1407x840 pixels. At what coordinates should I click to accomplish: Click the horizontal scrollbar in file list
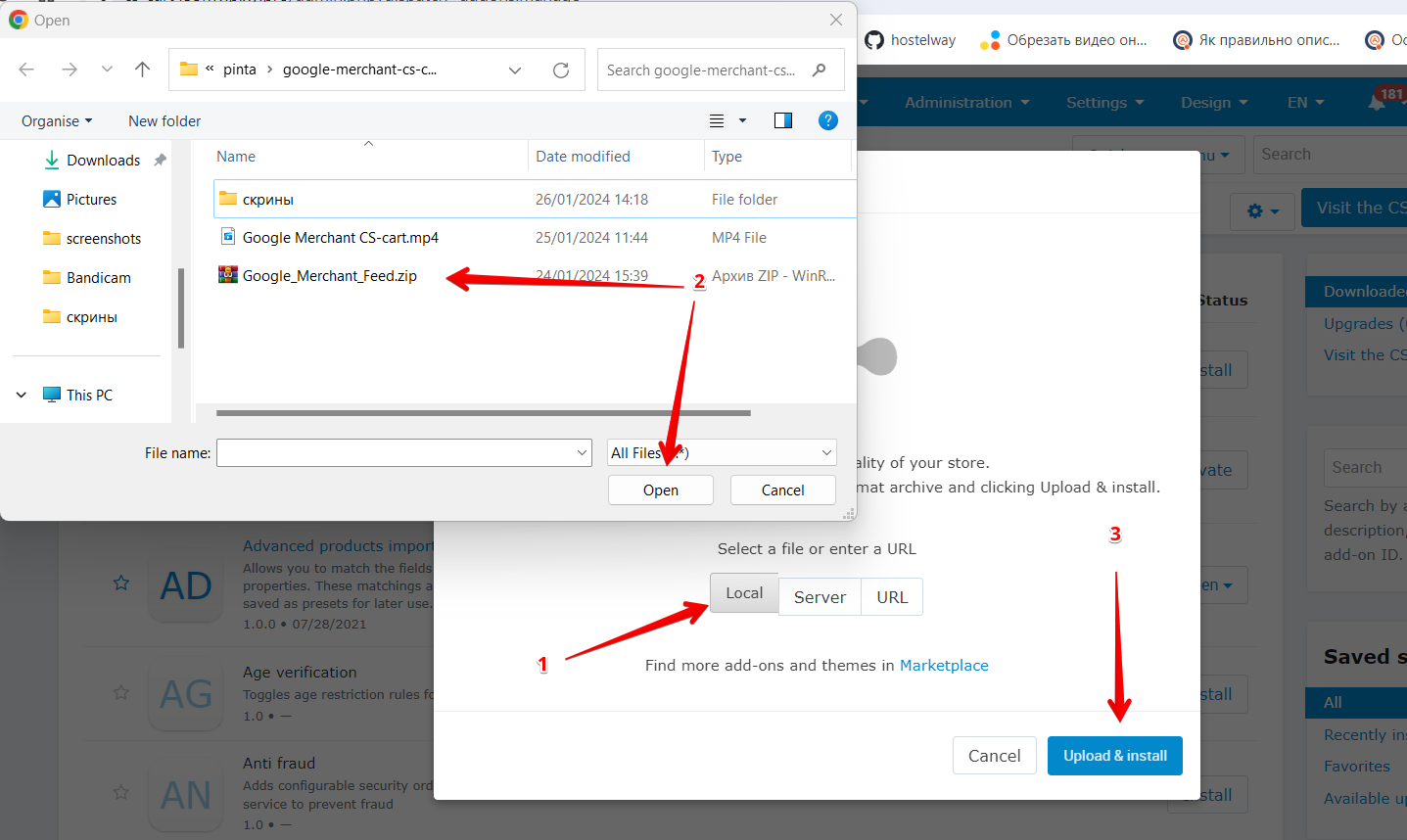[x=484, y=413]
